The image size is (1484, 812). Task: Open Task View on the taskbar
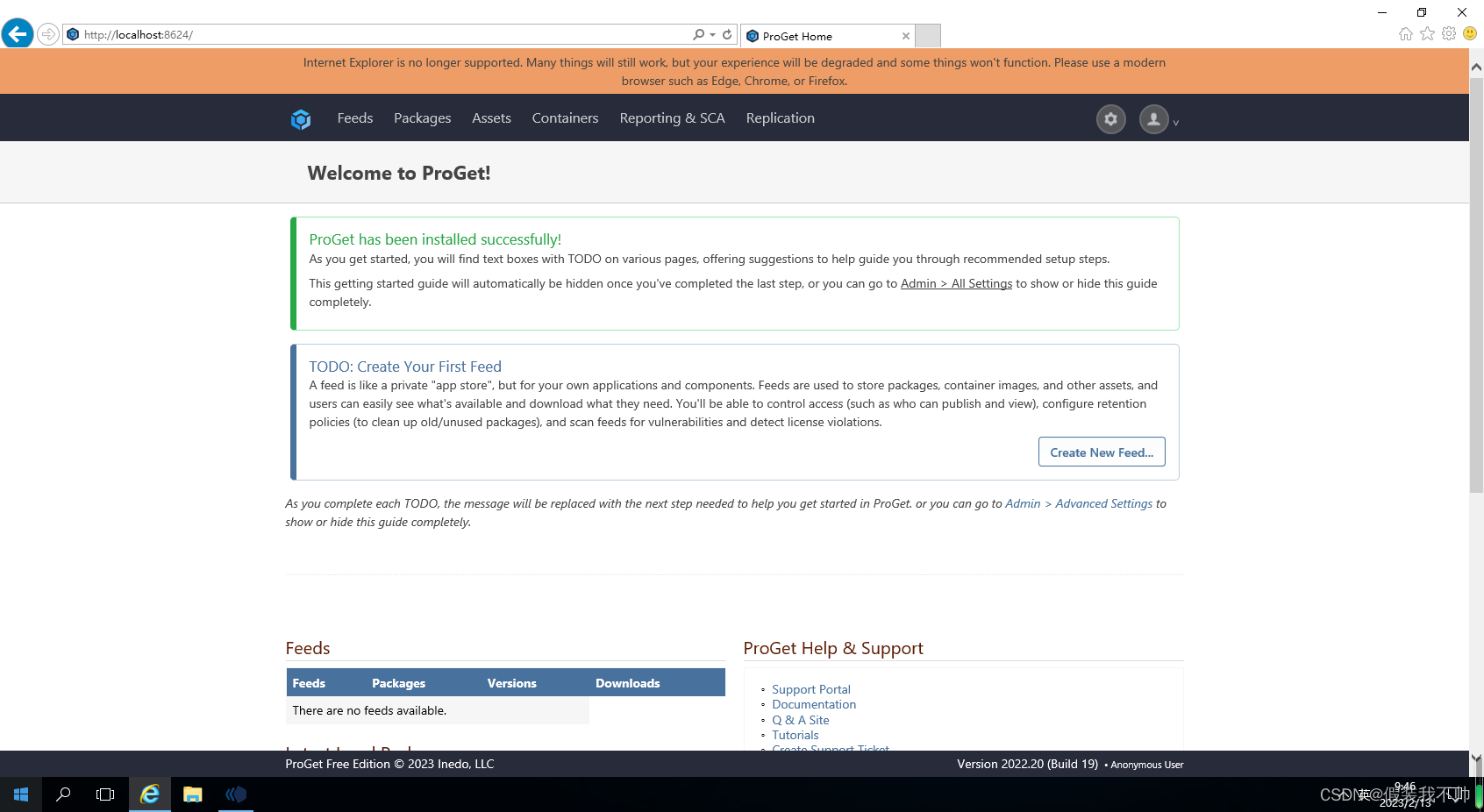[x=105, y=794]
